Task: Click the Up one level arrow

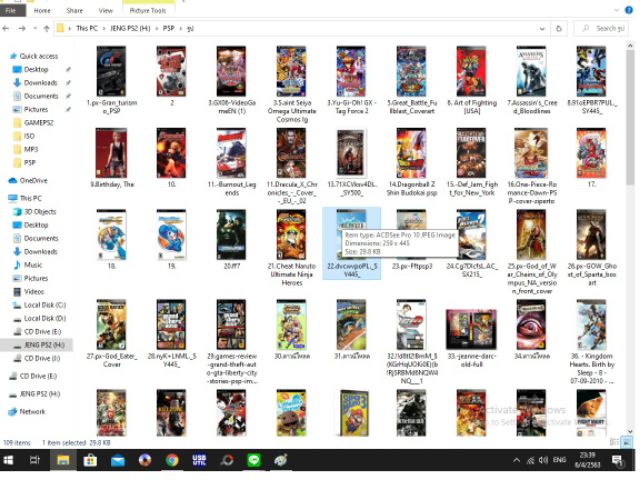Action: [44, 29]
